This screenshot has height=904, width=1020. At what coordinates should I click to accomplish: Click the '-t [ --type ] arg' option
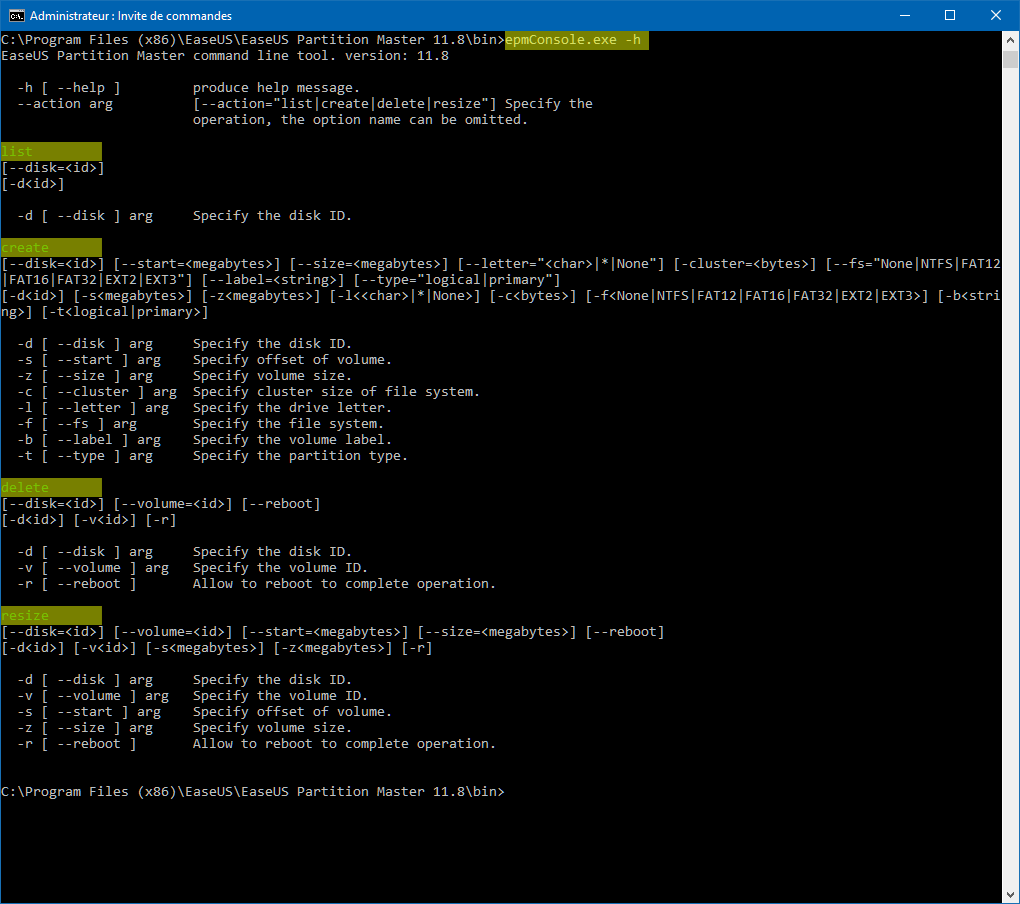coord(85,456)
